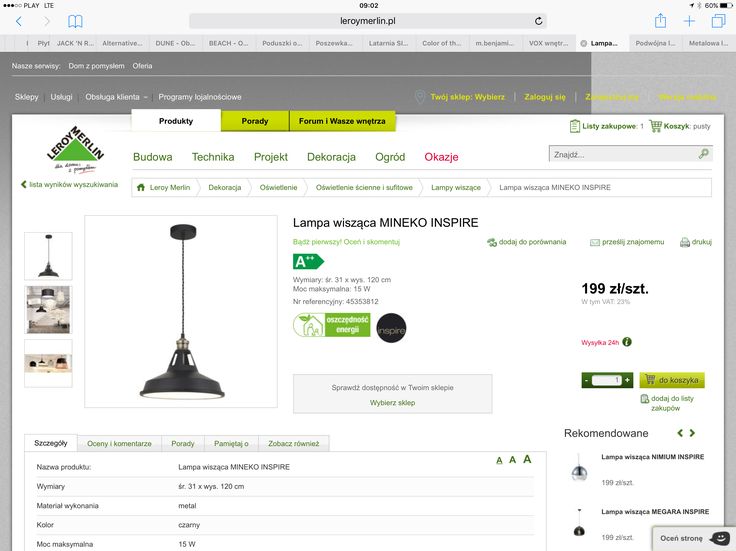The image size is (736, 551).
Task: Open the Forum i Wasze wnętrza tab
Action: tap(342, 121)
